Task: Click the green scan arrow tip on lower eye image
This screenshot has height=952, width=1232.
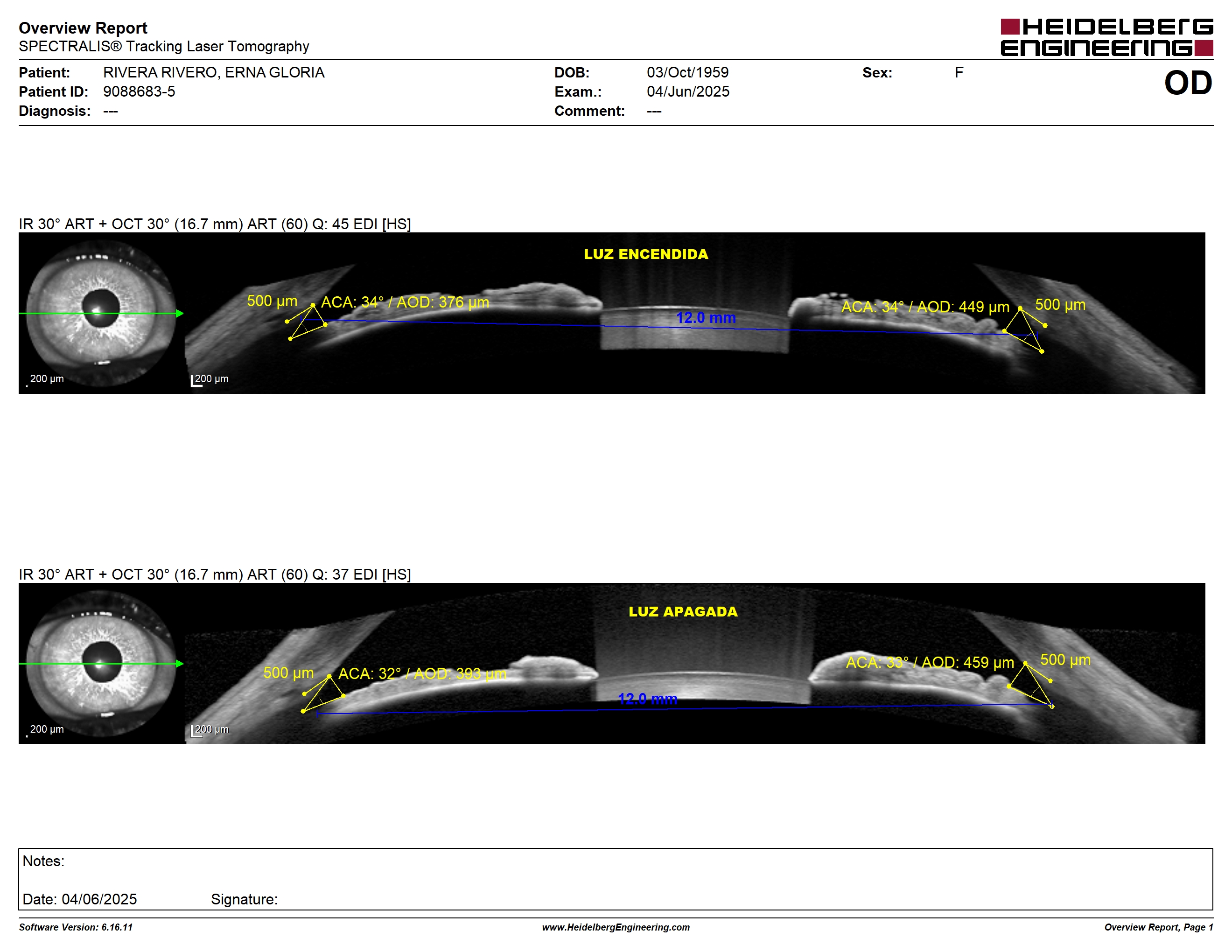Action: (x=180, y=663)
